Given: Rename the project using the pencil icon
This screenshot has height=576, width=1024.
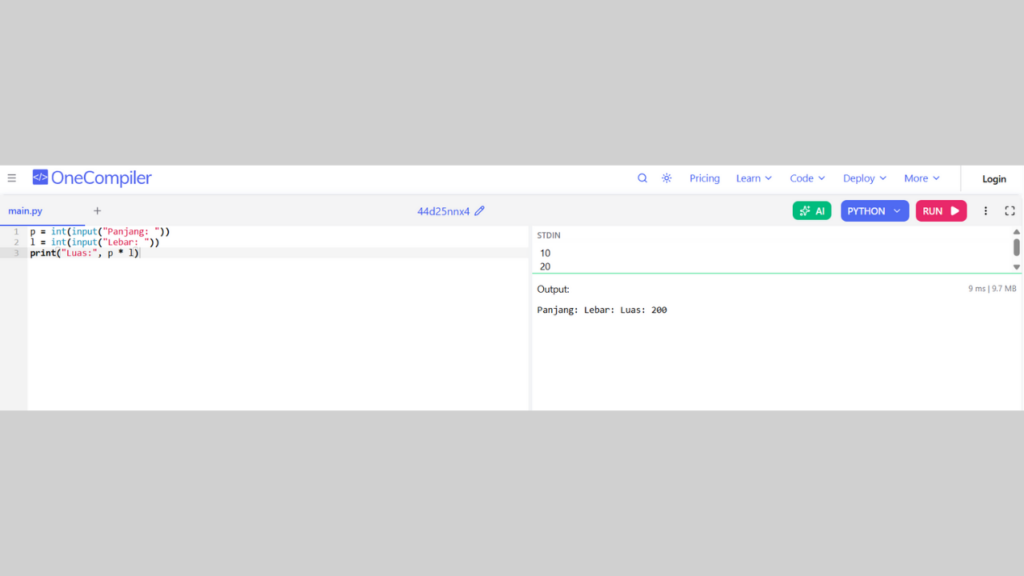Looking at the screenshot, I should click(480, 211).
